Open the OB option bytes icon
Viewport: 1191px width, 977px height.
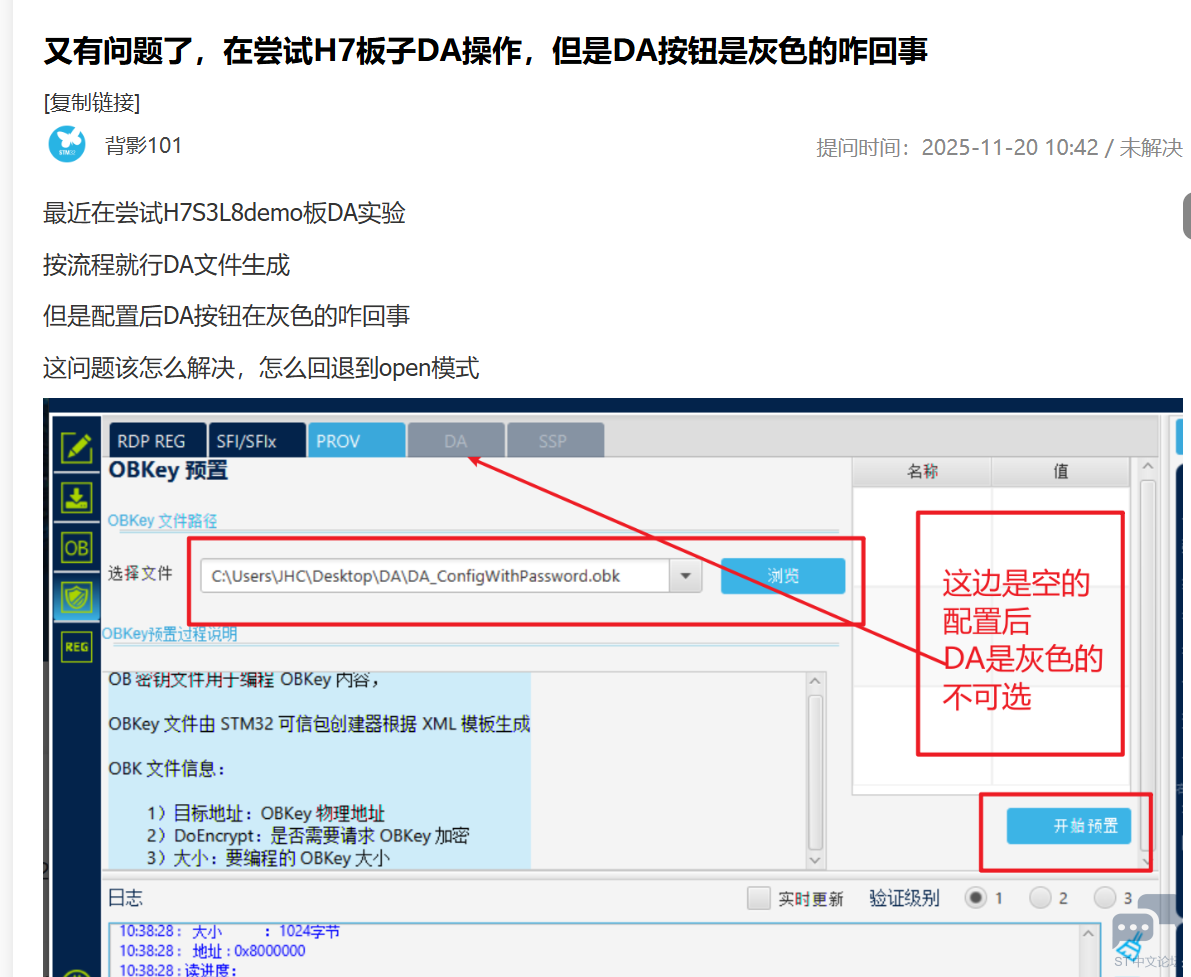pyautogui.click(x=77, y=548)
